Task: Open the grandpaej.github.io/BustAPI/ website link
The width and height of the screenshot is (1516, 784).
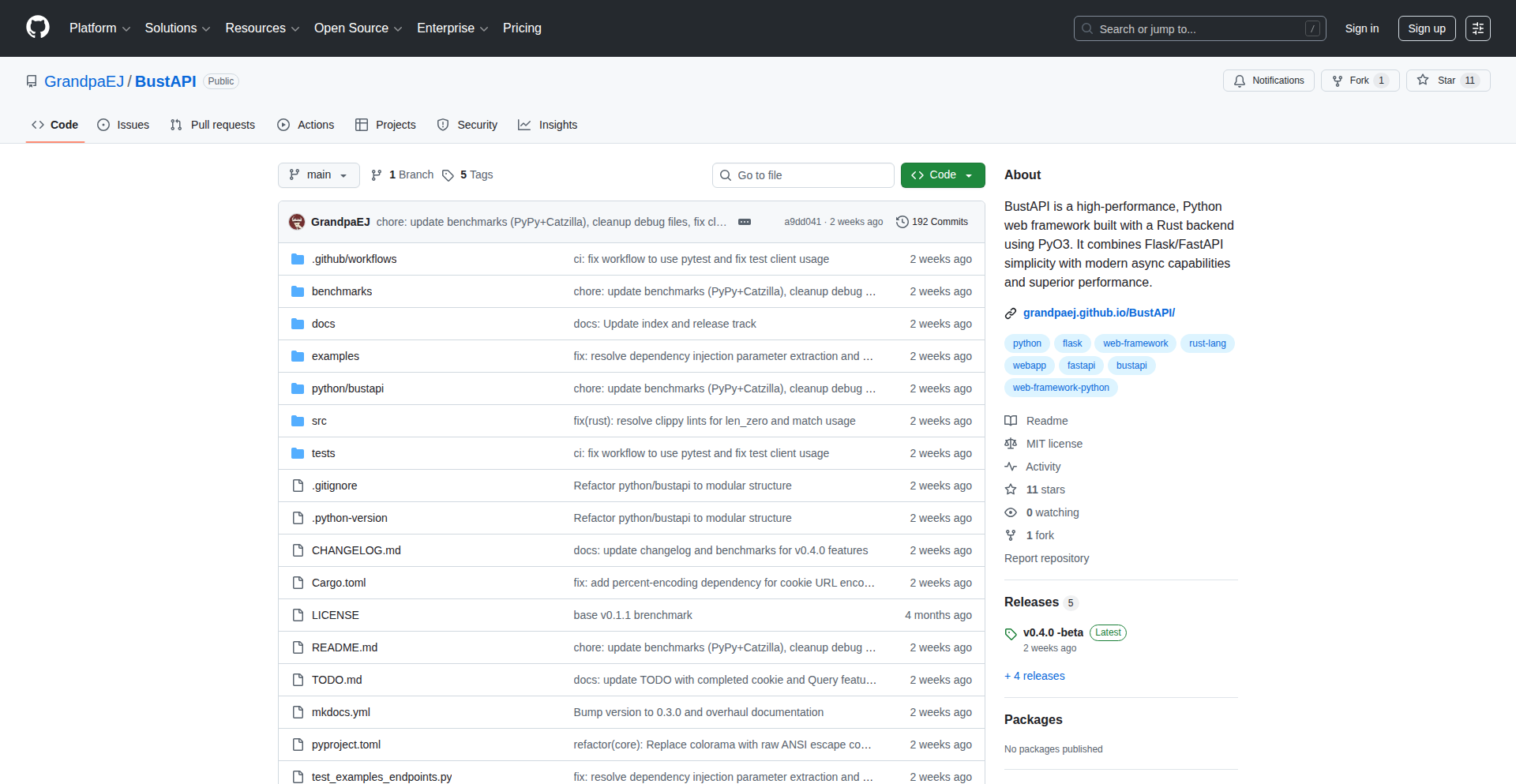Action: 1099,313
